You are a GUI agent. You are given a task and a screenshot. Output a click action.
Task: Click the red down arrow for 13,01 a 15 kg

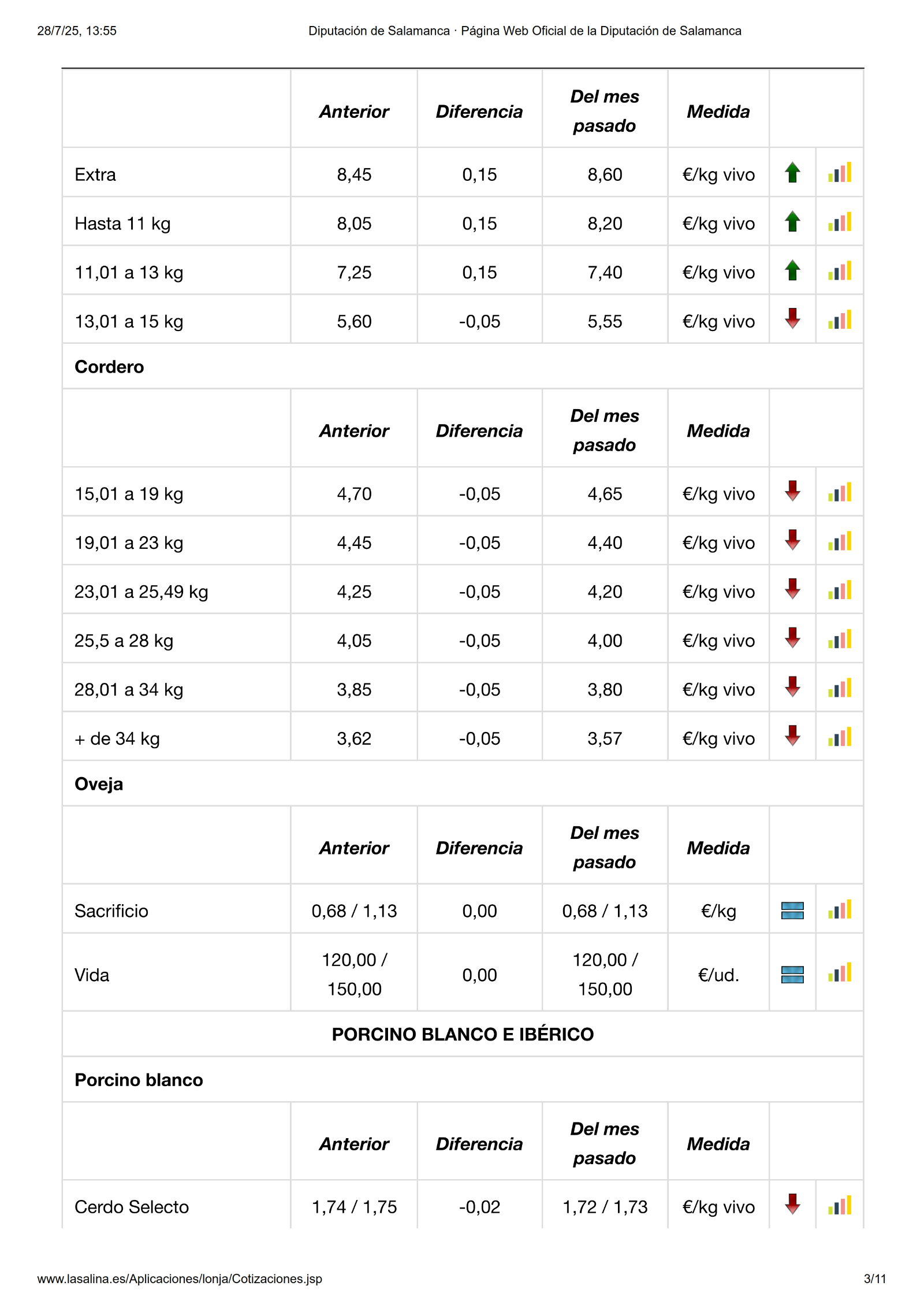(x=792, y=319)
